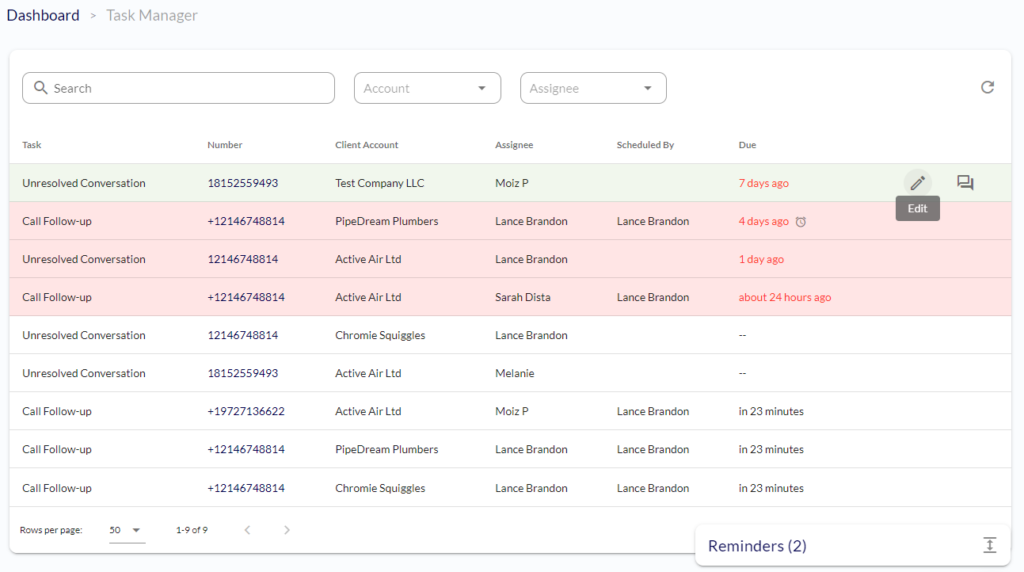Go to the previous page of tasks
This screenshot has width=1024, height=572.
[x=248, y=530]
